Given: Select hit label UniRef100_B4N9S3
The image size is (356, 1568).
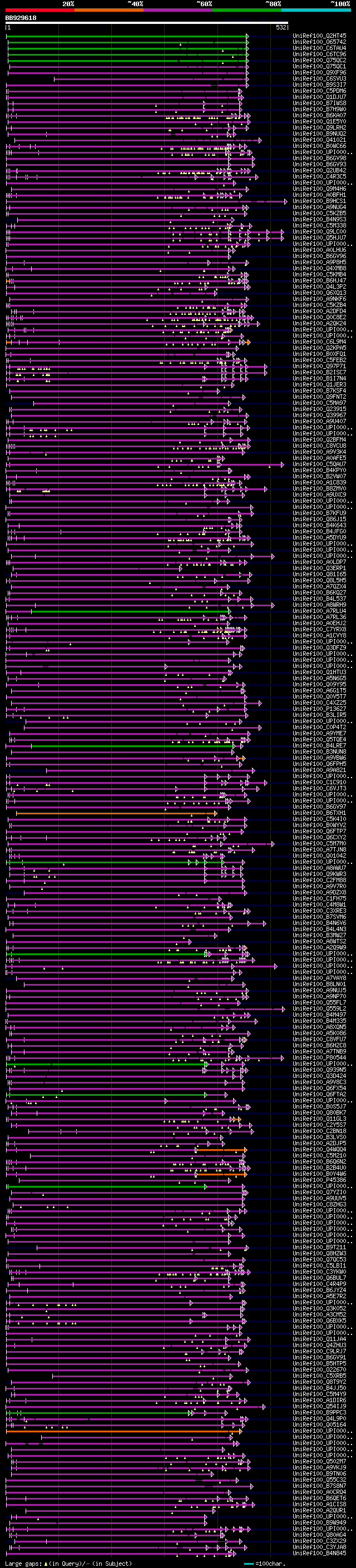Looking at the screenshot, I should (319, 219).
